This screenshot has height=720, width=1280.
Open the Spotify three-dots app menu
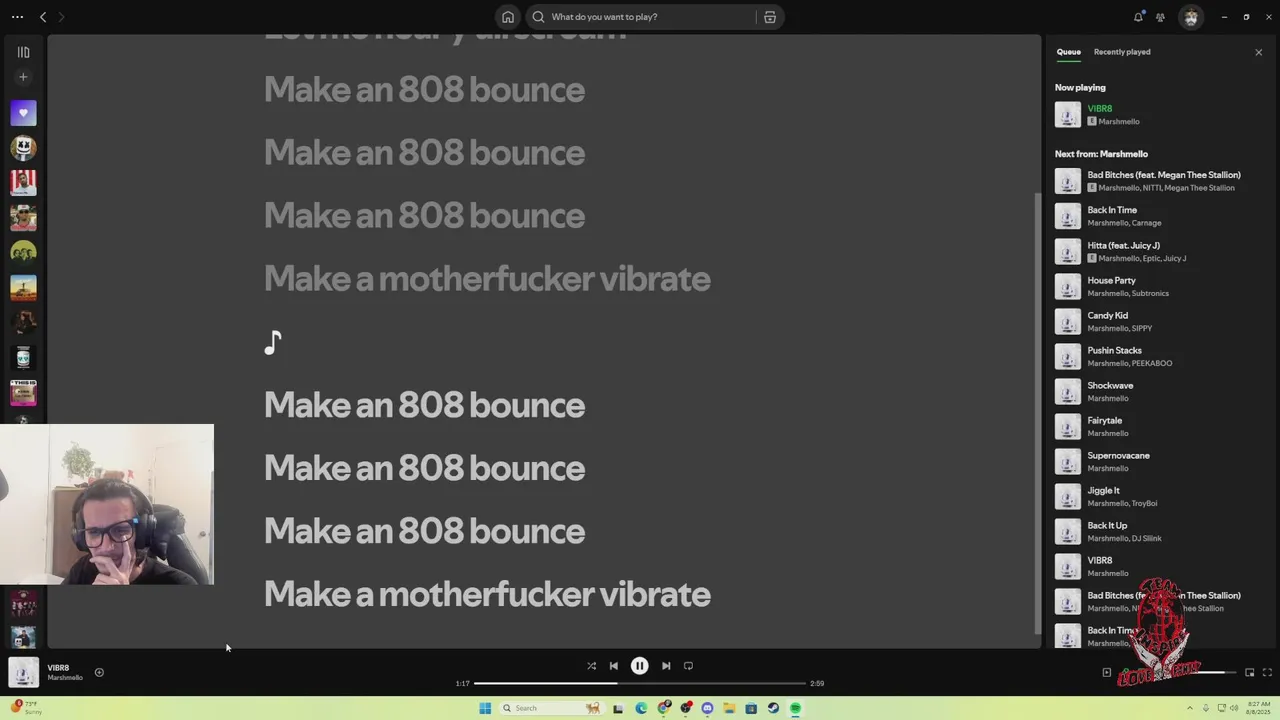(x=17, y=17)
